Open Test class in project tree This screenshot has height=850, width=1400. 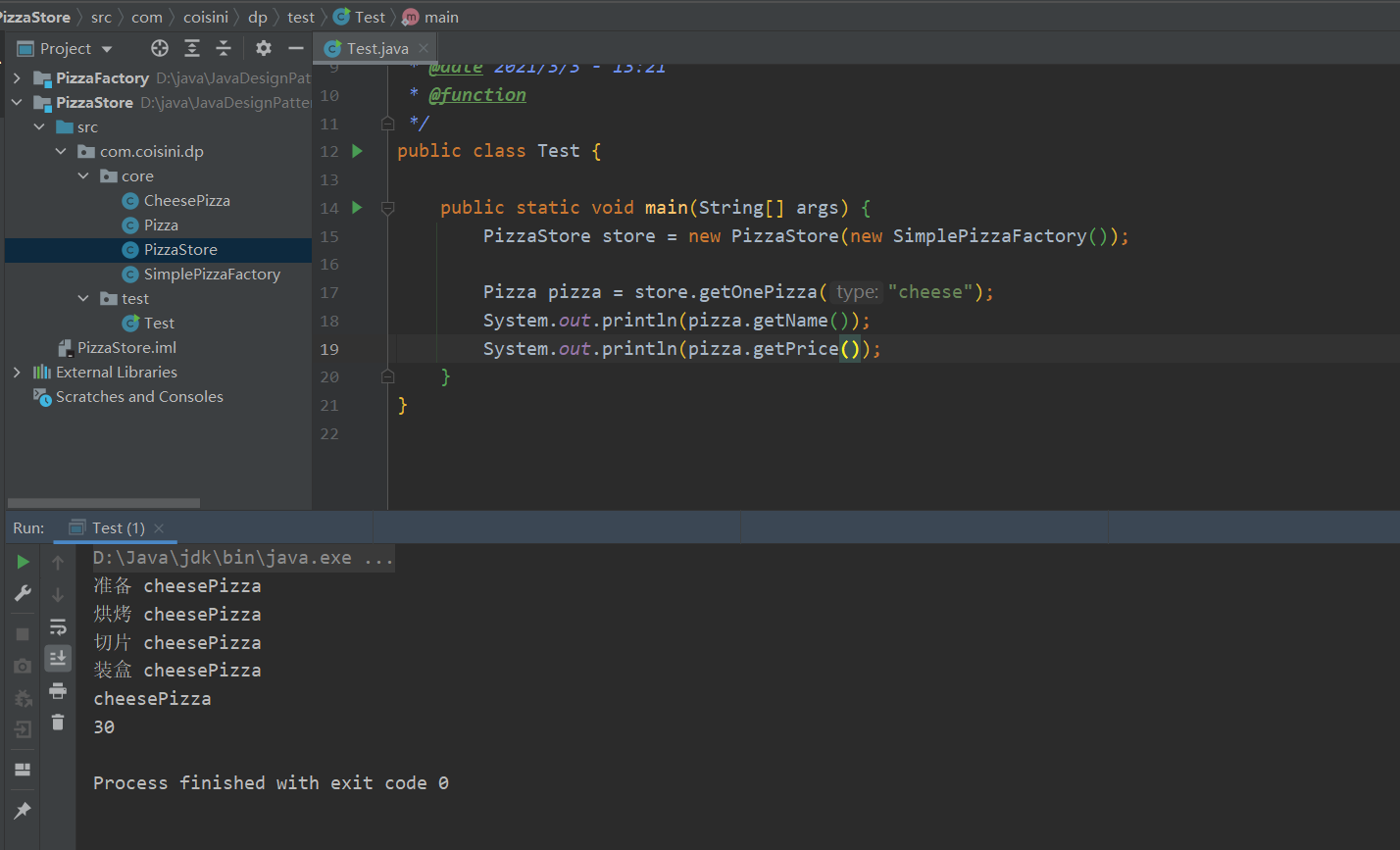click(x=159, y=323)
